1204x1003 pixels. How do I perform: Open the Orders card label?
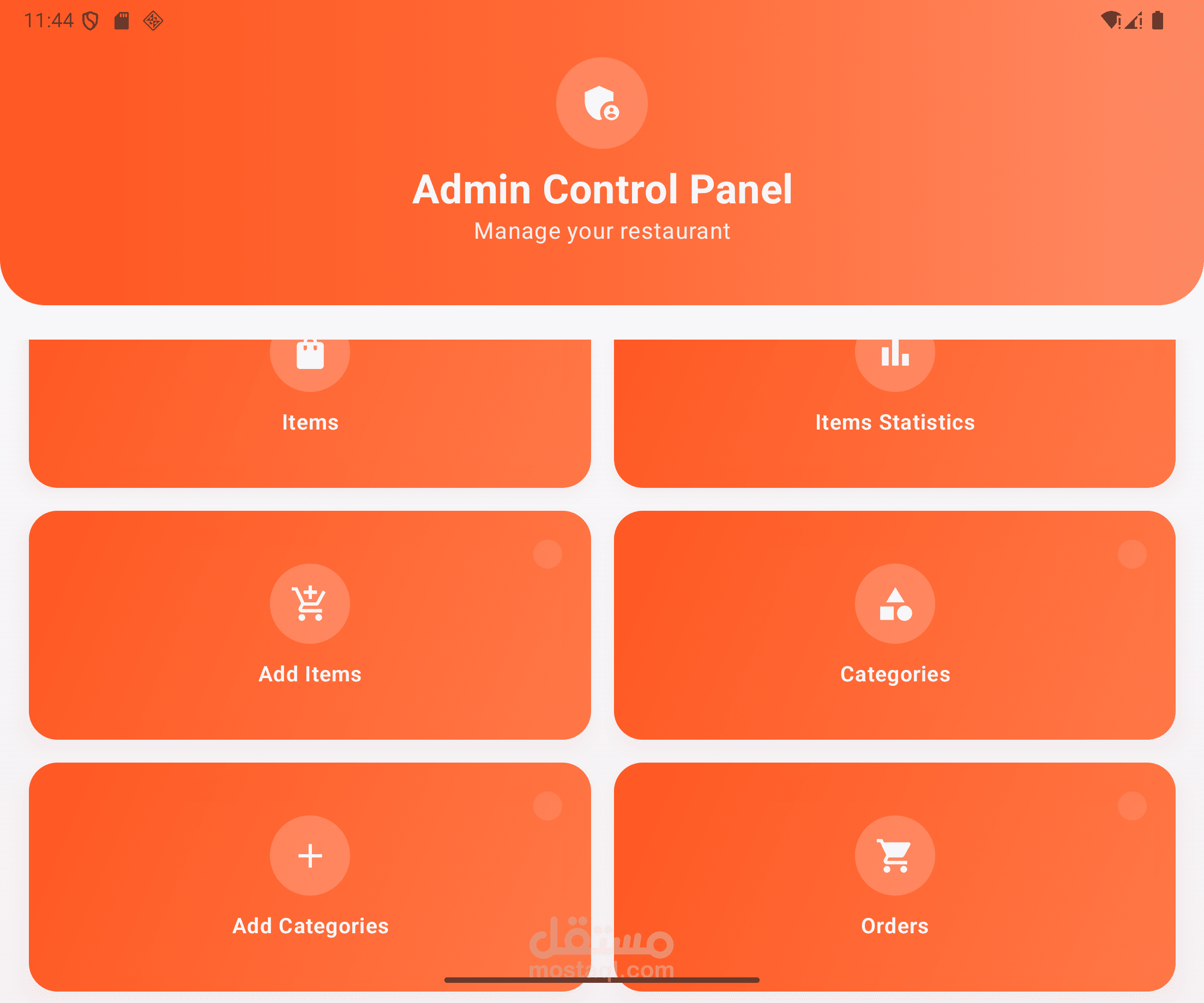point(895,926)
